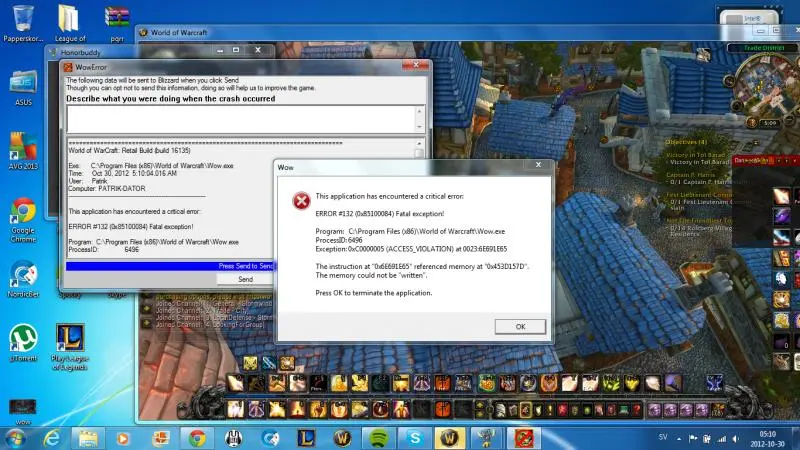Click the blue Press Send to Send progress bar

pyautogui.click(x=170, y=266)
